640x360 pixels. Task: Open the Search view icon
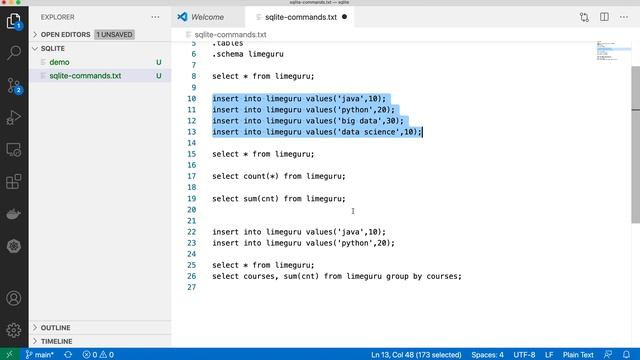pyautogui.click(x=13, y=53)
